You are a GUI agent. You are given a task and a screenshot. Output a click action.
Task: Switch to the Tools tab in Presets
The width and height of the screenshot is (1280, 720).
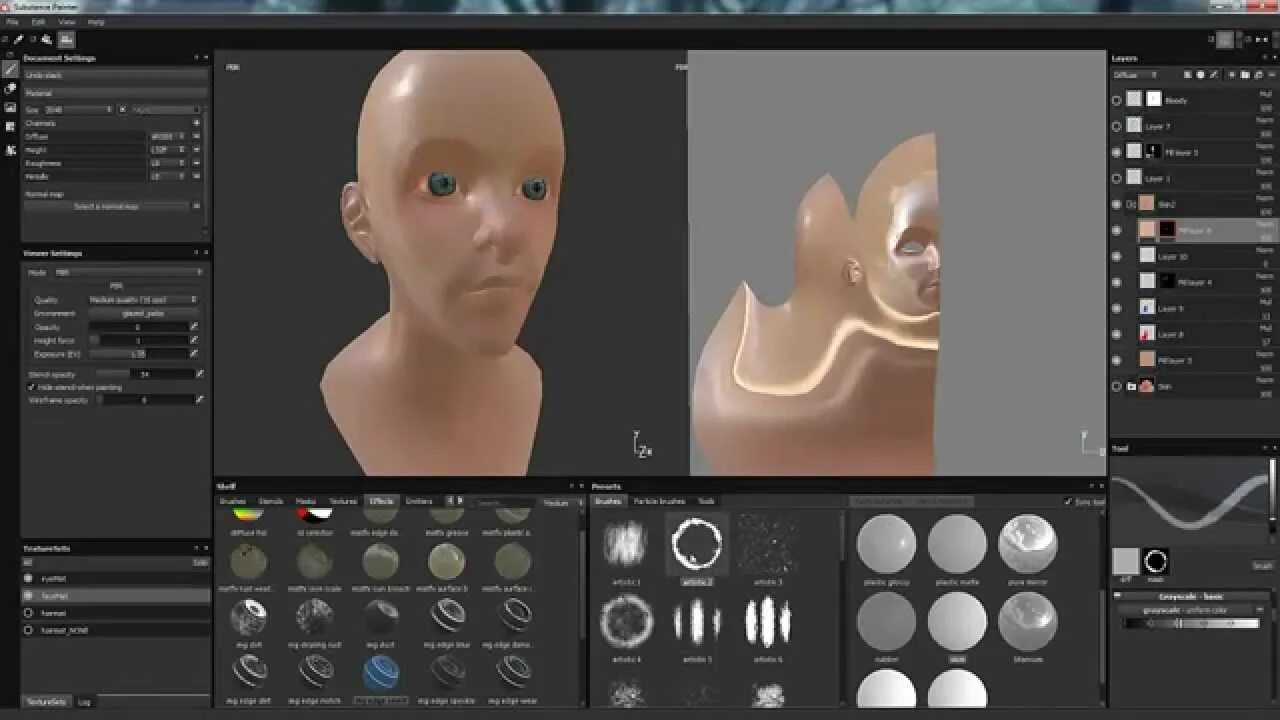[x=706, y=501]
